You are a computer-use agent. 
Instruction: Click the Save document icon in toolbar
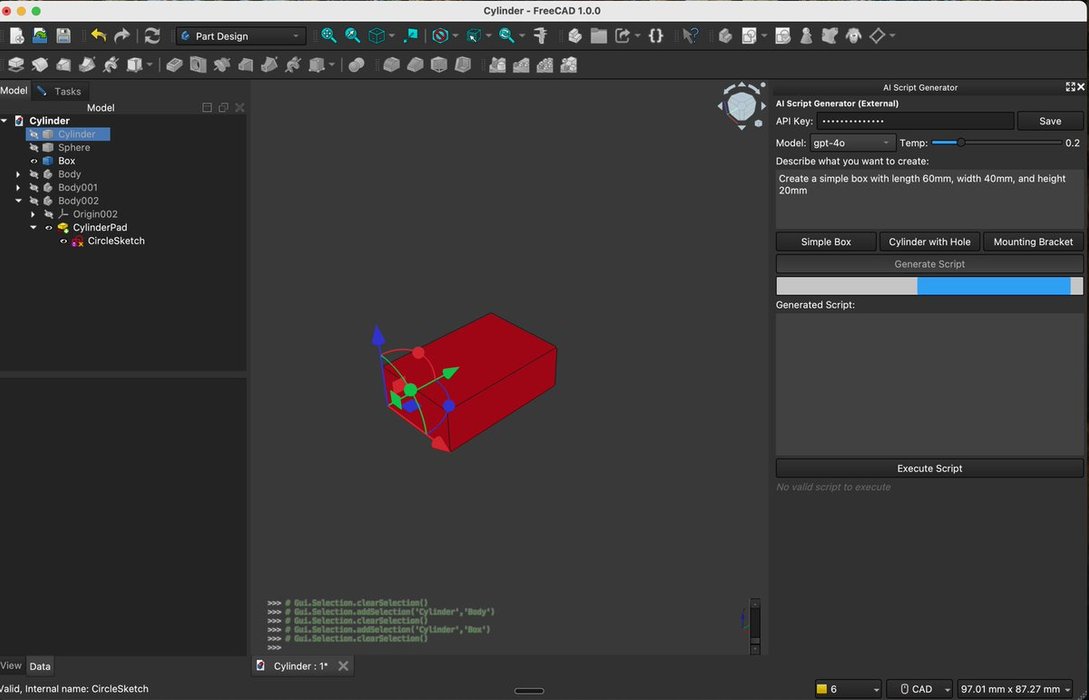pyautogui.click(x=63, y=36)
